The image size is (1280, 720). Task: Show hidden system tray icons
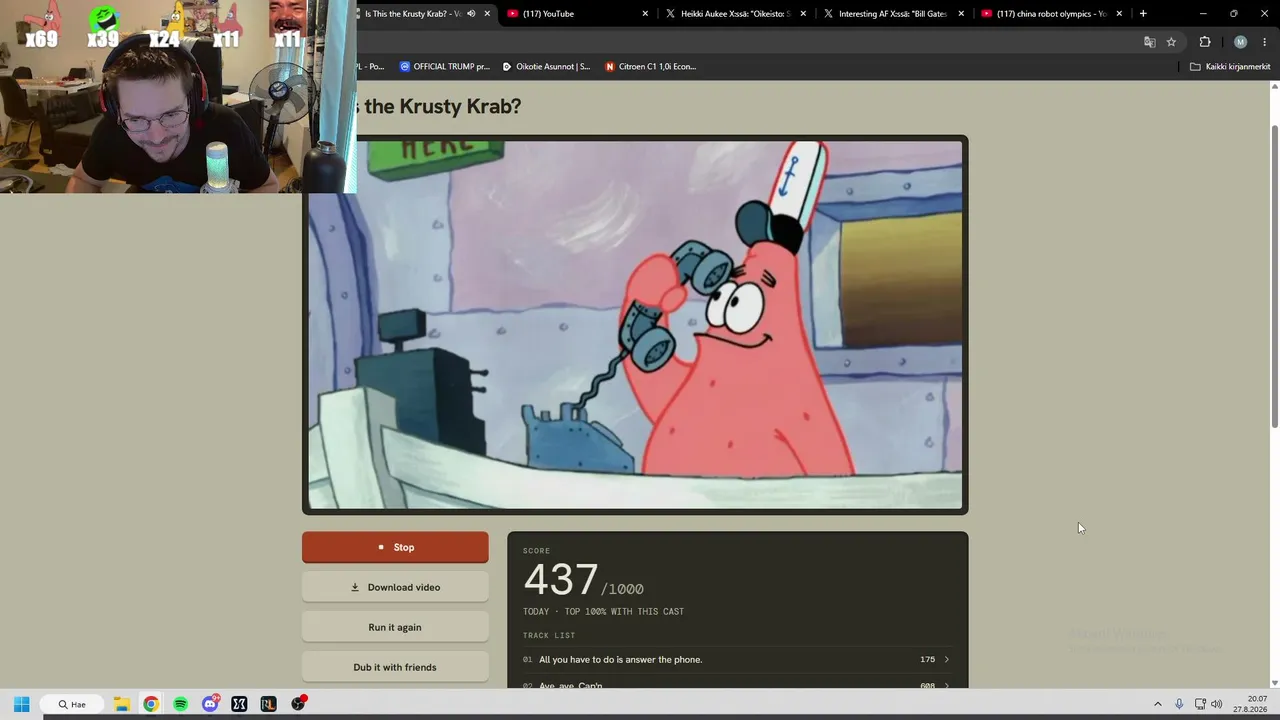pos(1158,704)
